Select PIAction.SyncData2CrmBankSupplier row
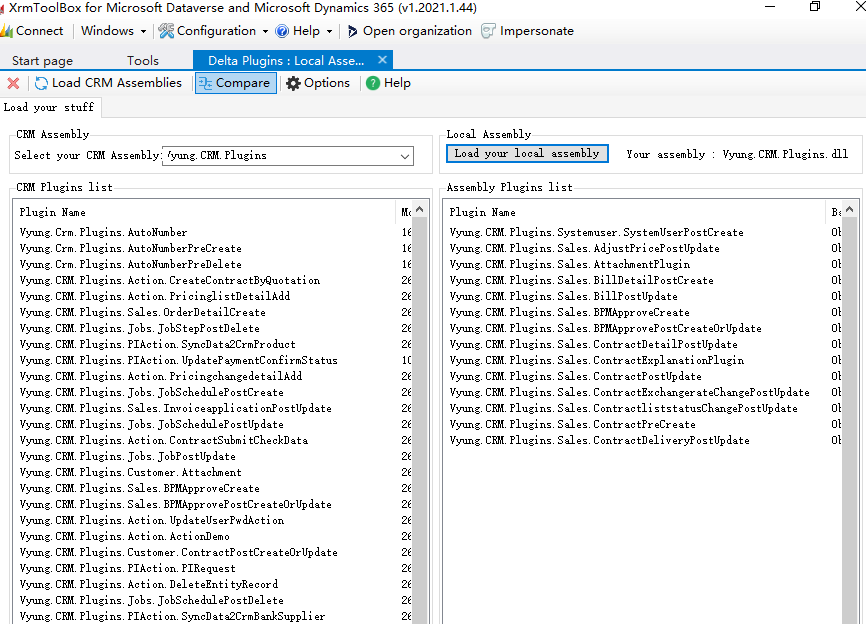 coord(212,617)
